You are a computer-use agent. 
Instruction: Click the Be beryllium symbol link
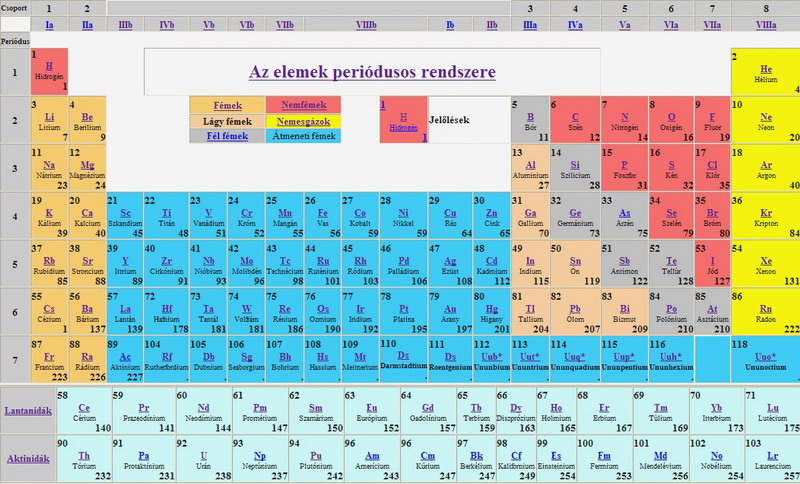coord(87,117)
